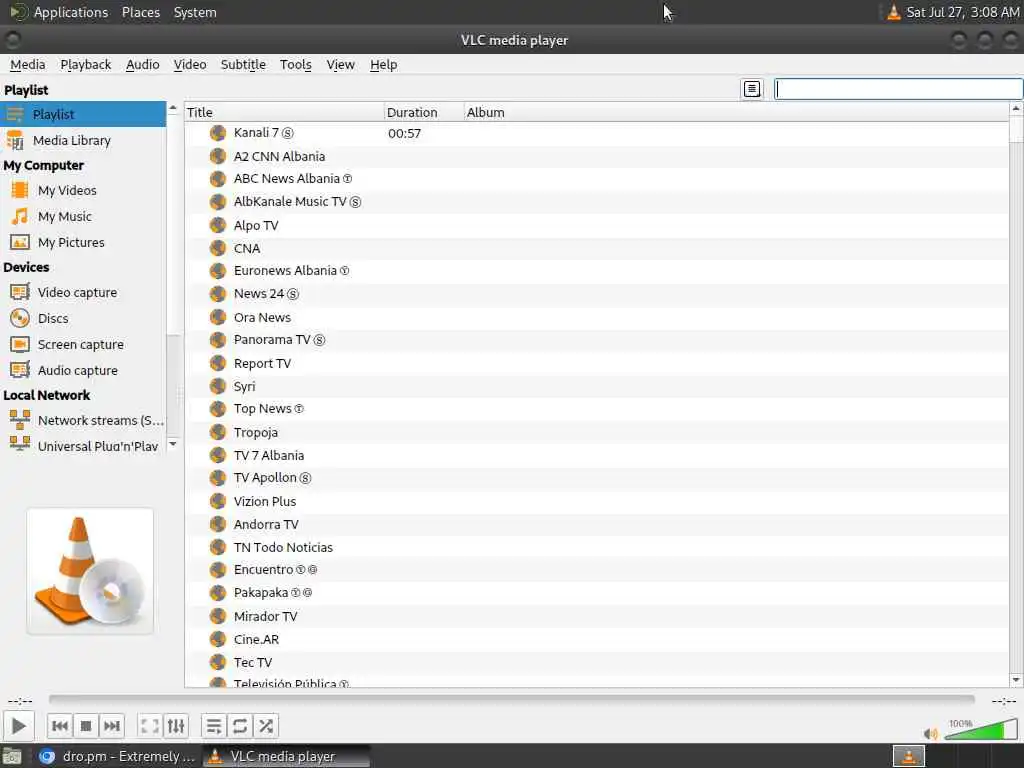
Task: Select Report TV entry
Action: (x=596, y=363)
